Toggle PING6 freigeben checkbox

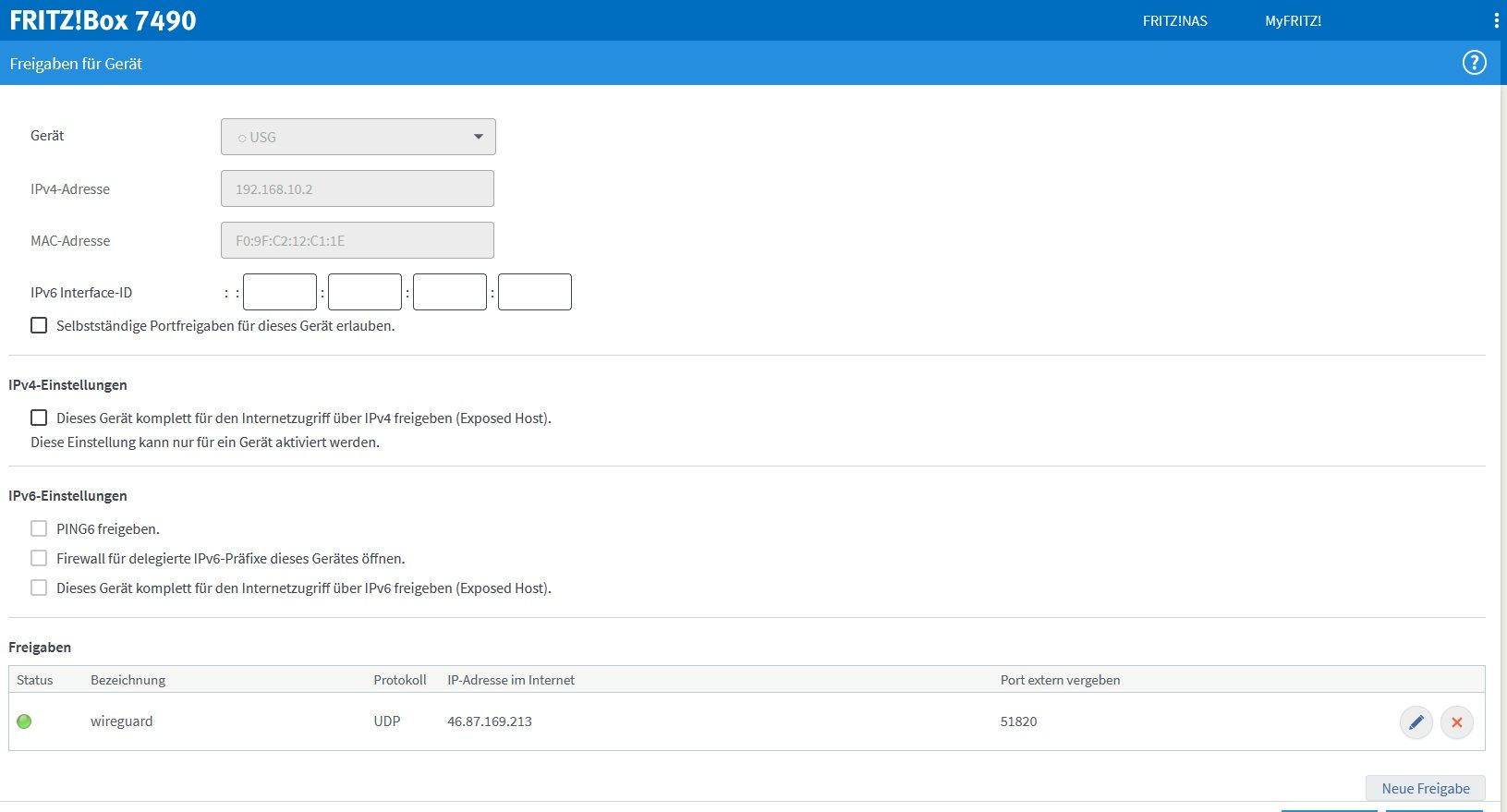pos(39,528)
